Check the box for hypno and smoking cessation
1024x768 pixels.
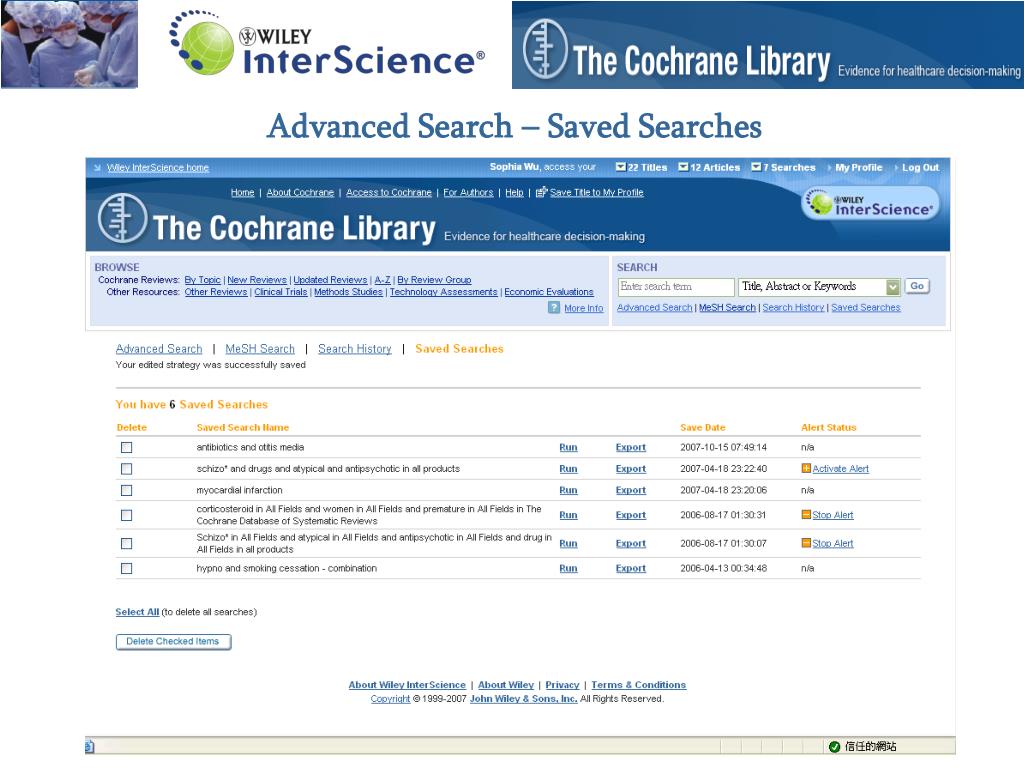click(127, 569)
